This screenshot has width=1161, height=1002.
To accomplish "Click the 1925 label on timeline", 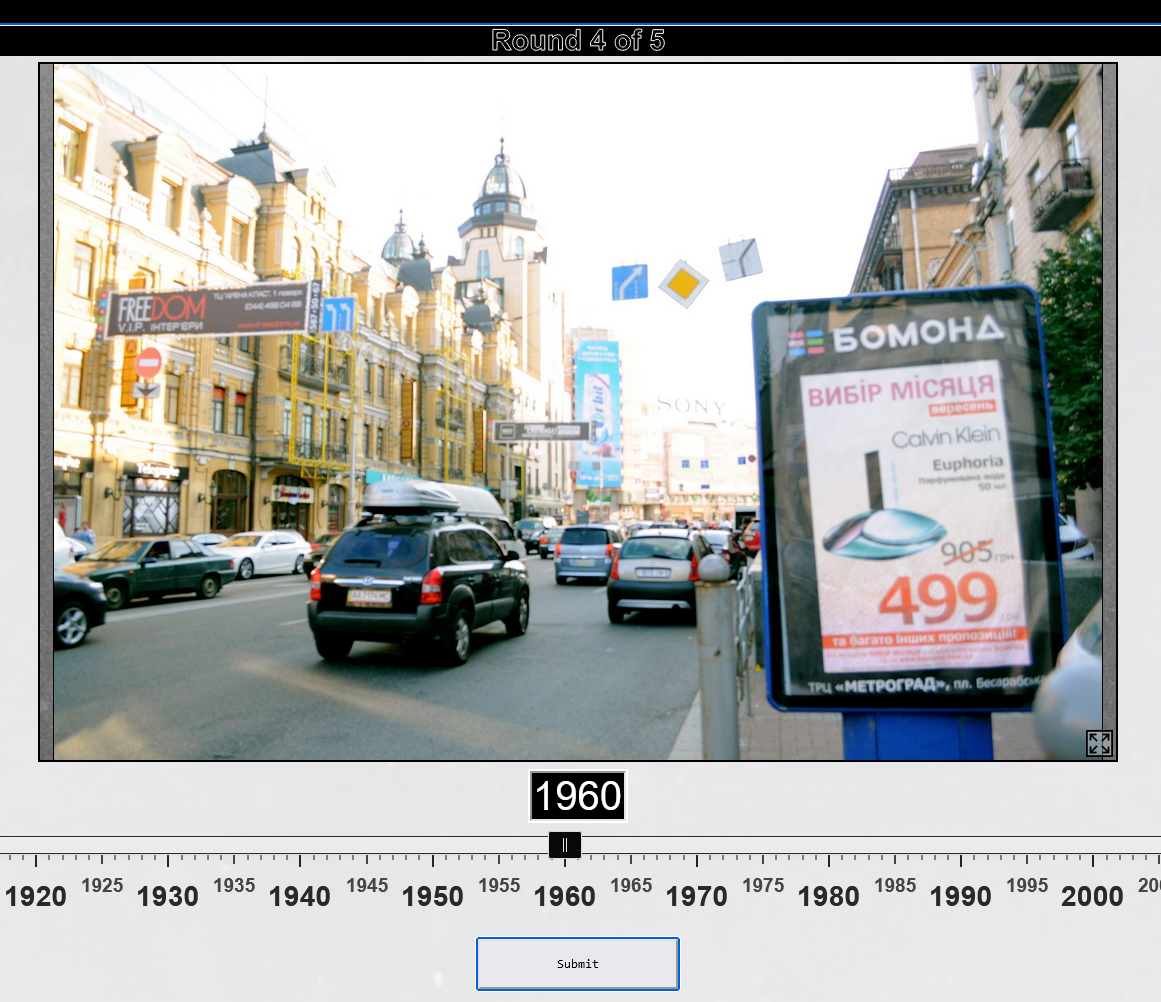I will (102, 885).
